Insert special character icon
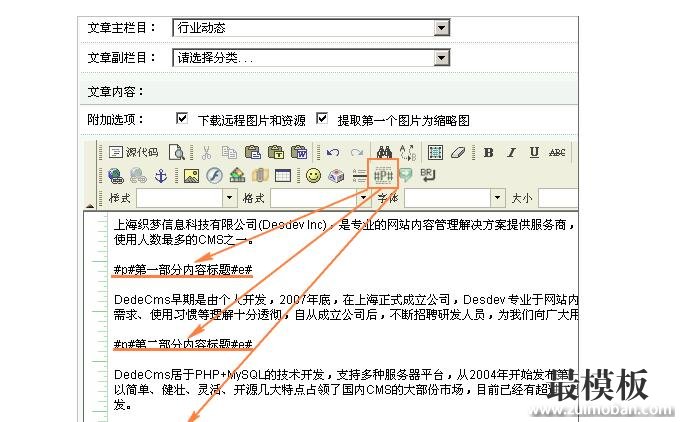Viewport: 680px width, 422px height. tap(336, 176)
